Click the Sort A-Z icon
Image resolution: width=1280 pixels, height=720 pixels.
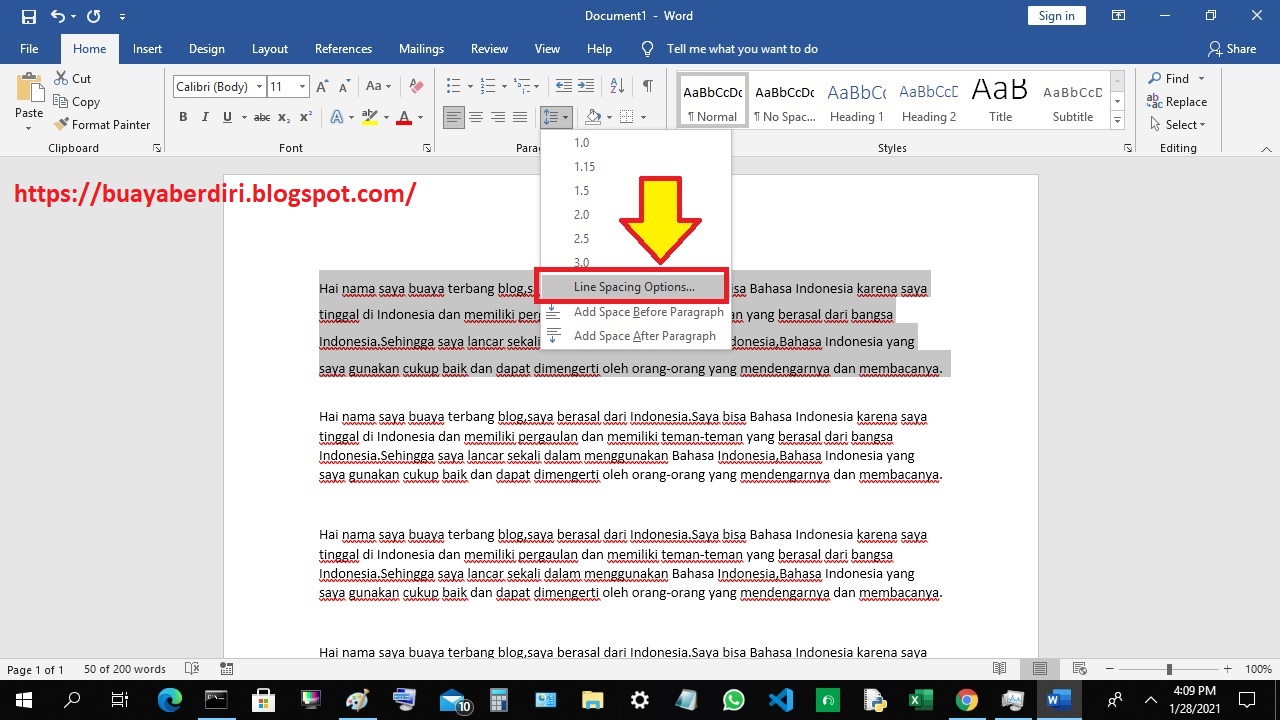pyautogui.click(x=617, y=87)
